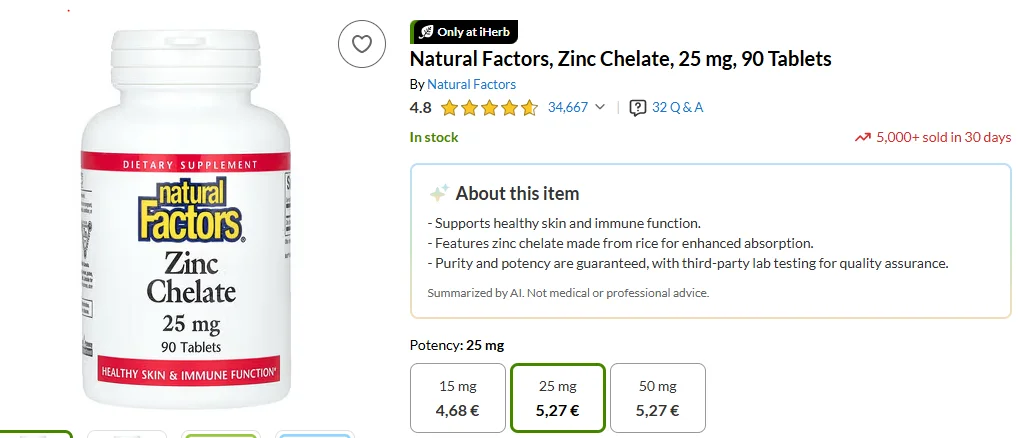Click the yellow star rating icons

tap(489, 108)
